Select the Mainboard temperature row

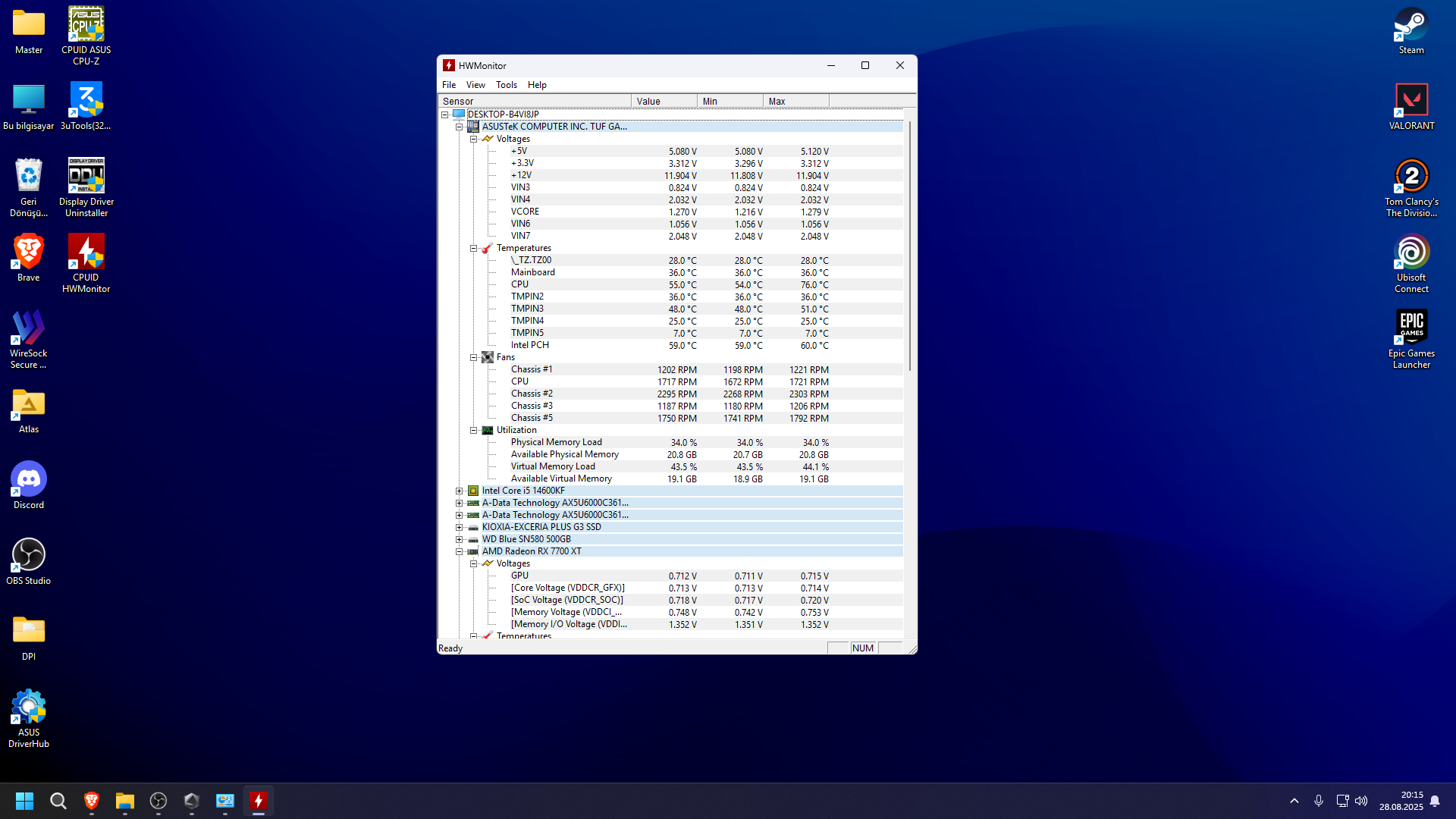click(x=670, y=272)
